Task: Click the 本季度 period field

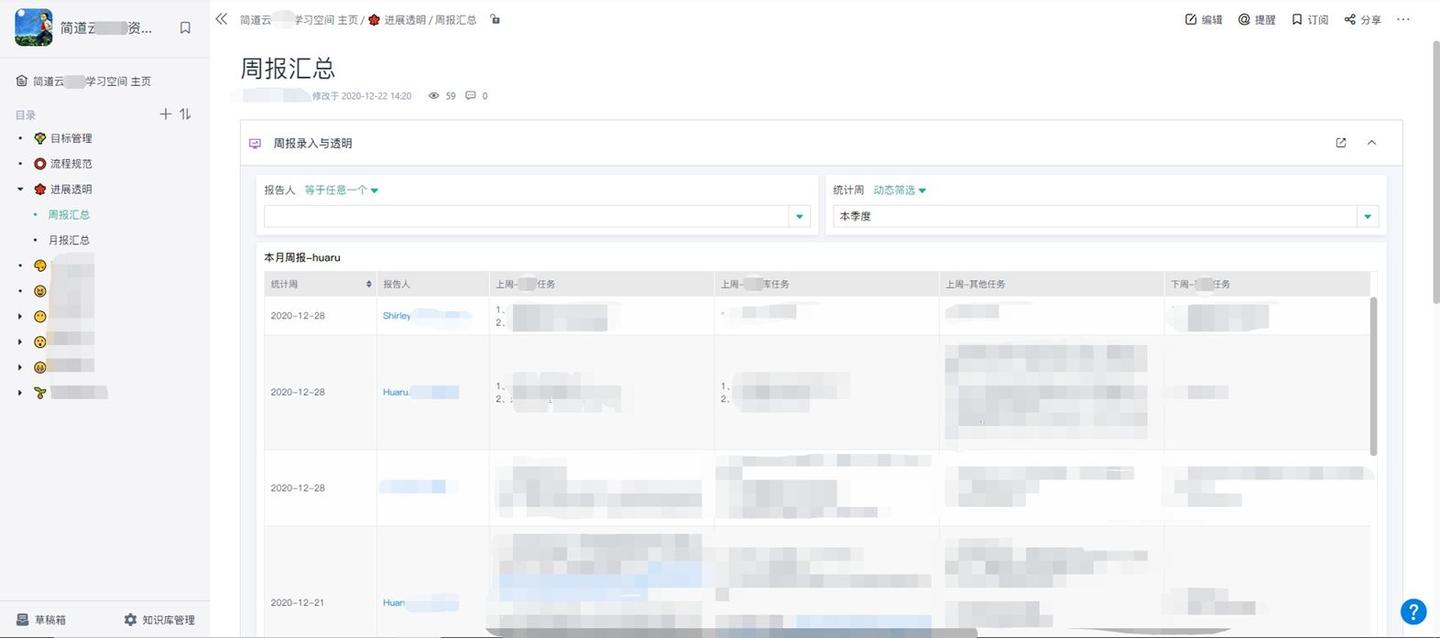Action: (1095, 216)
